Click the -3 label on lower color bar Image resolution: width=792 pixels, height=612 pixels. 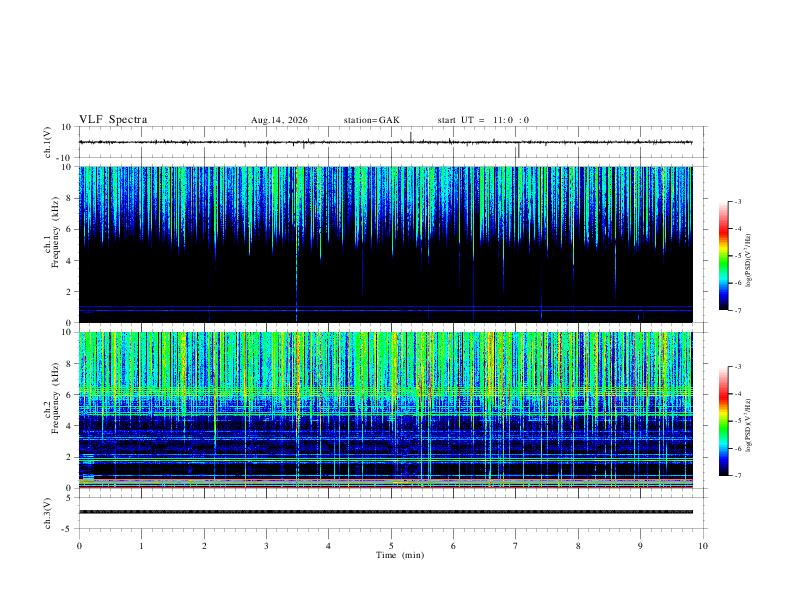[738, 367]
